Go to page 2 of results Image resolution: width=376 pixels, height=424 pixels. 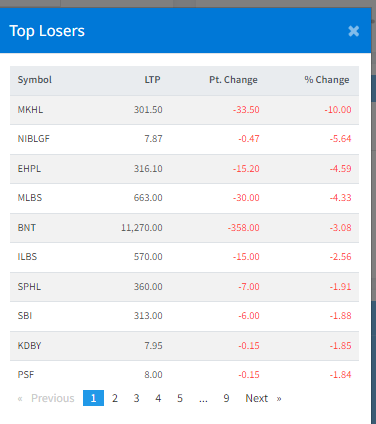[115, 398]
